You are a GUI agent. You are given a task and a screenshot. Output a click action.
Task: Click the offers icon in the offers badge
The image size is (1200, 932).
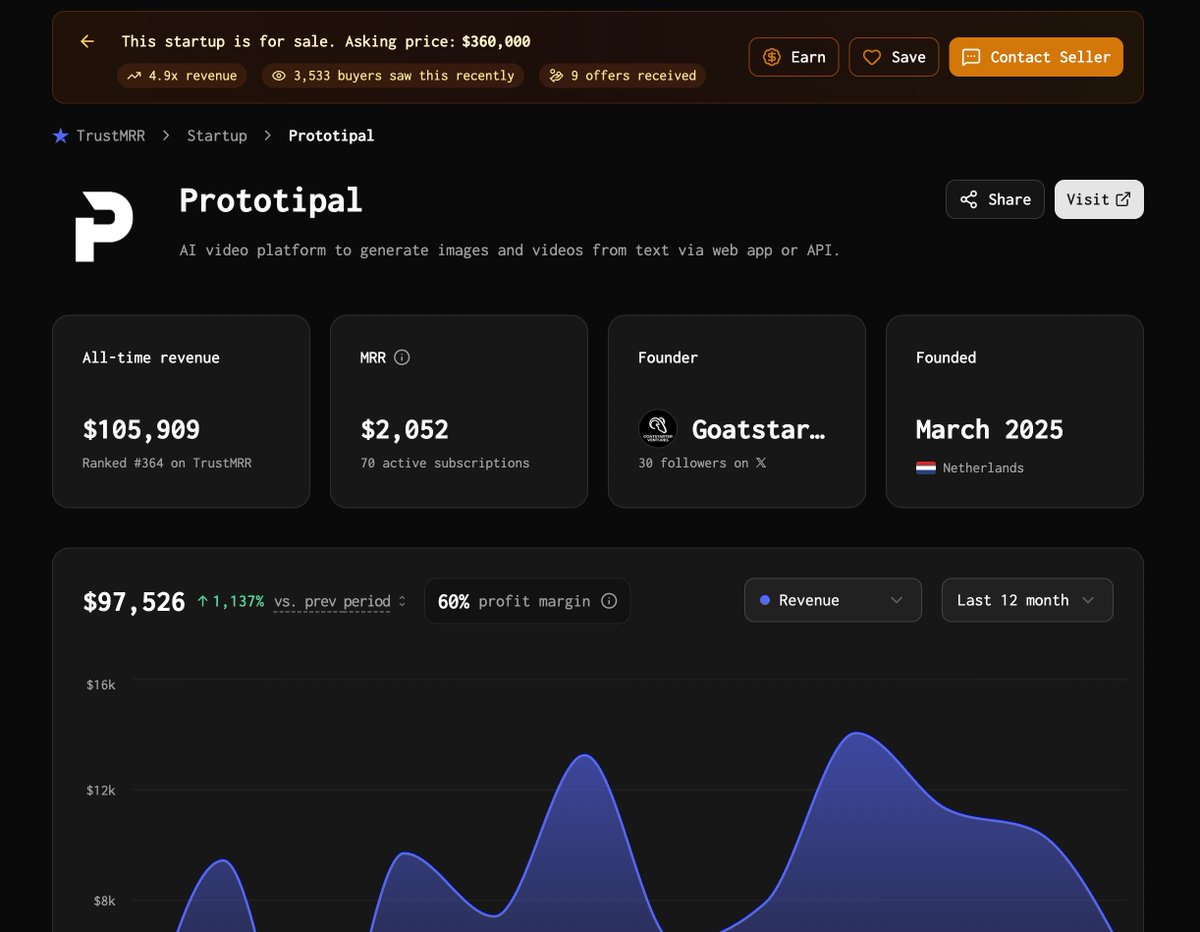coord(556,75)
